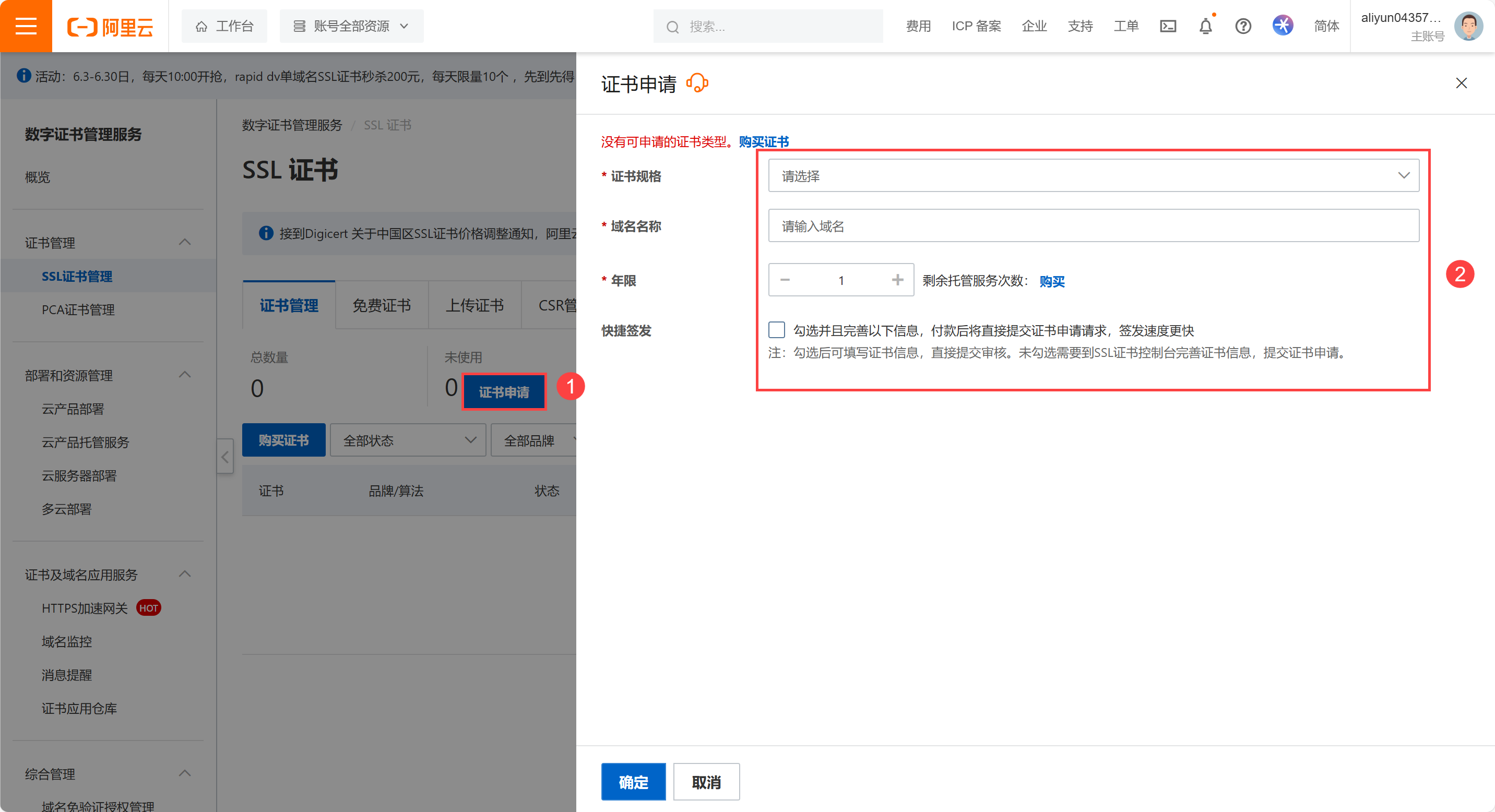
Task: Open the user avatar menu
Action: pos(1468,26)
